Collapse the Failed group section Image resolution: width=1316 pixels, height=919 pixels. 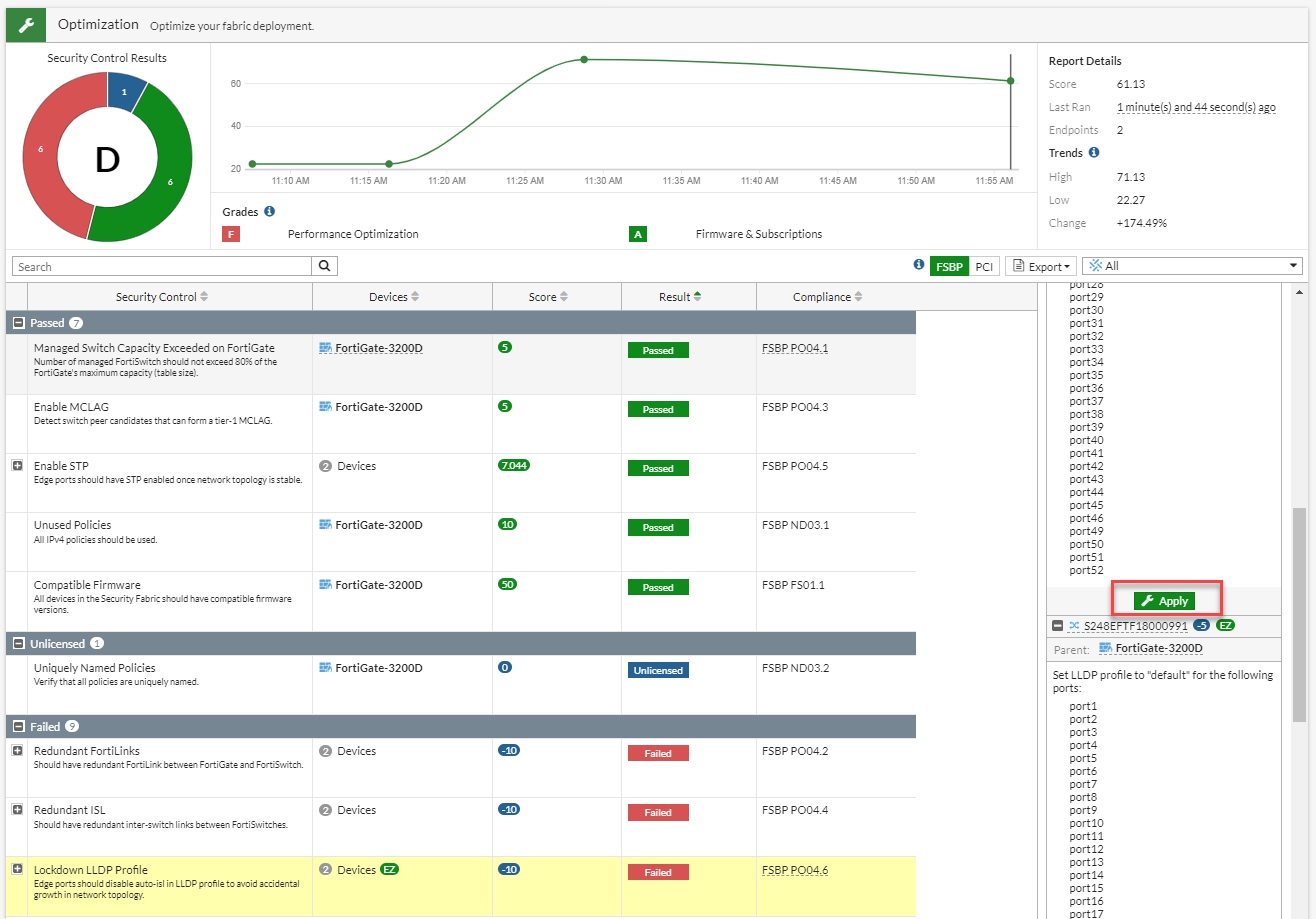click(x=18, y=727)
